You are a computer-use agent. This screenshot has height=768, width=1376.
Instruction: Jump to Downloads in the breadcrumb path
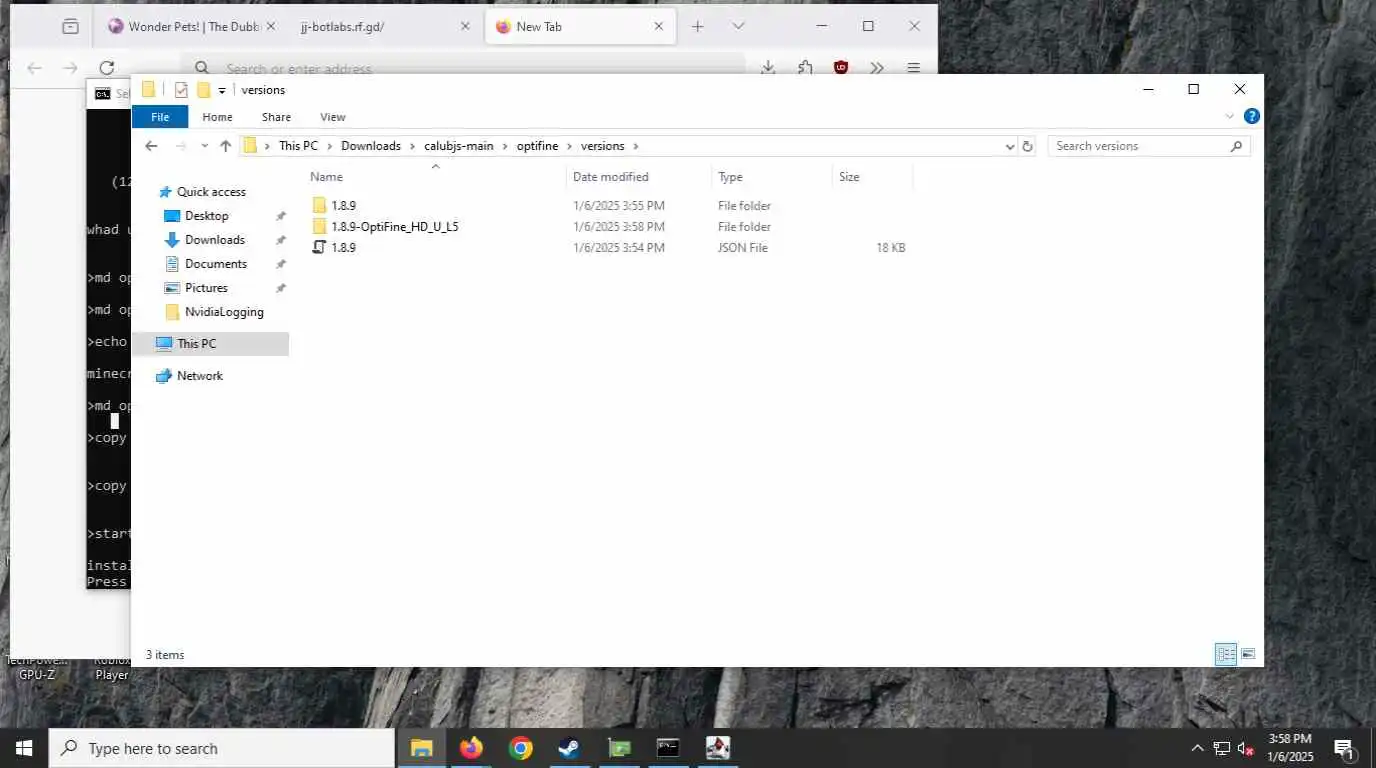point(370,146)
